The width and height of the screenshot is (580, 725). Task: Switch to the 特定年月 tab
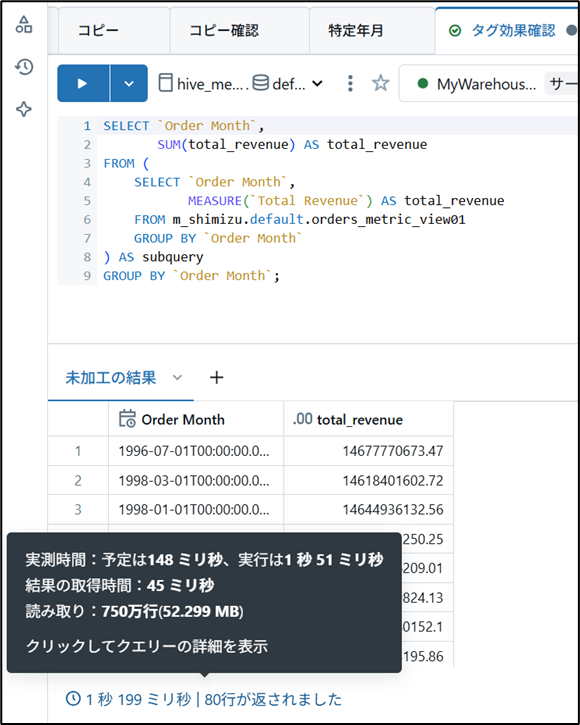[x=372, y=31]
